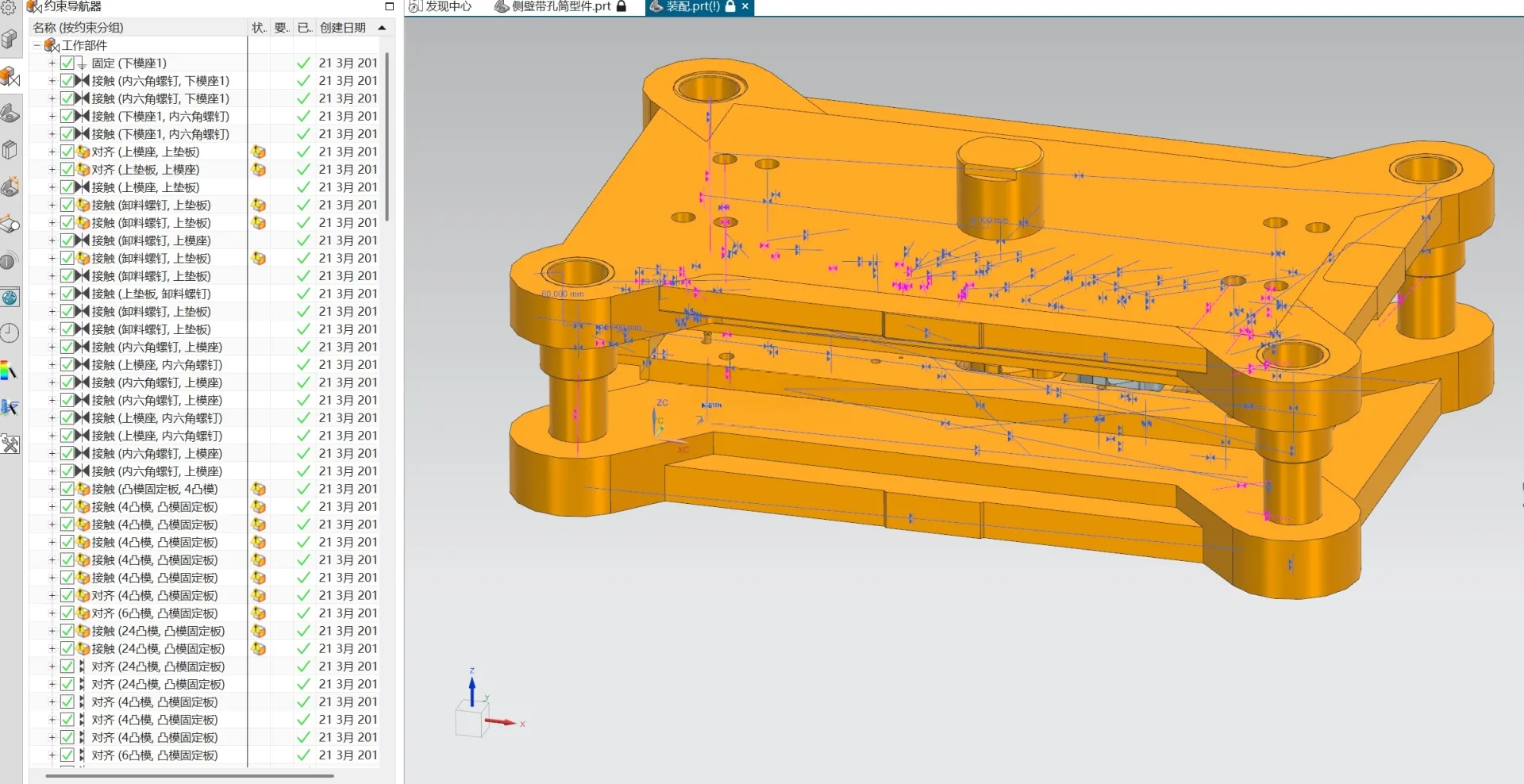Open resource bar settings gear
The height and width of the screenshot is (784, 1524).
point(9,8)
